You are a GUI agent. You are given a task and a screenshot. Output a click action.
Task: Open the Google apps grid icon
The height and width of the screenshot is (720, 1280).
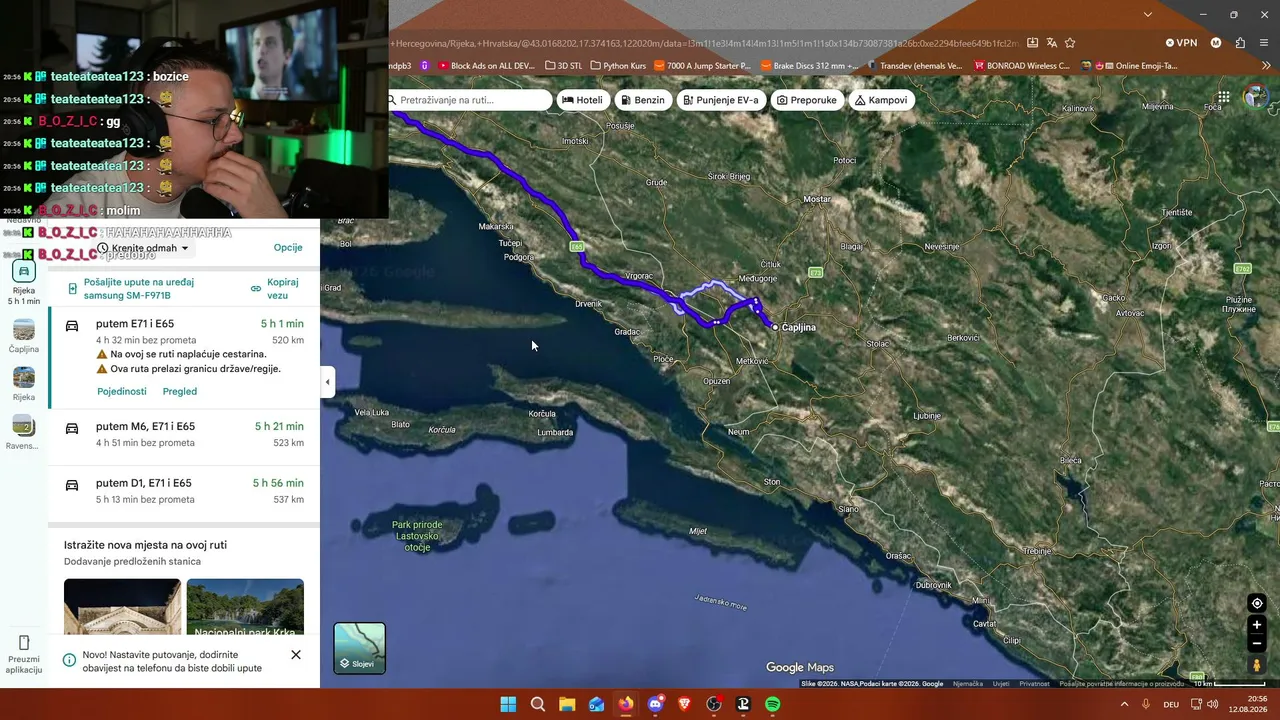[x=1223, y=98]
